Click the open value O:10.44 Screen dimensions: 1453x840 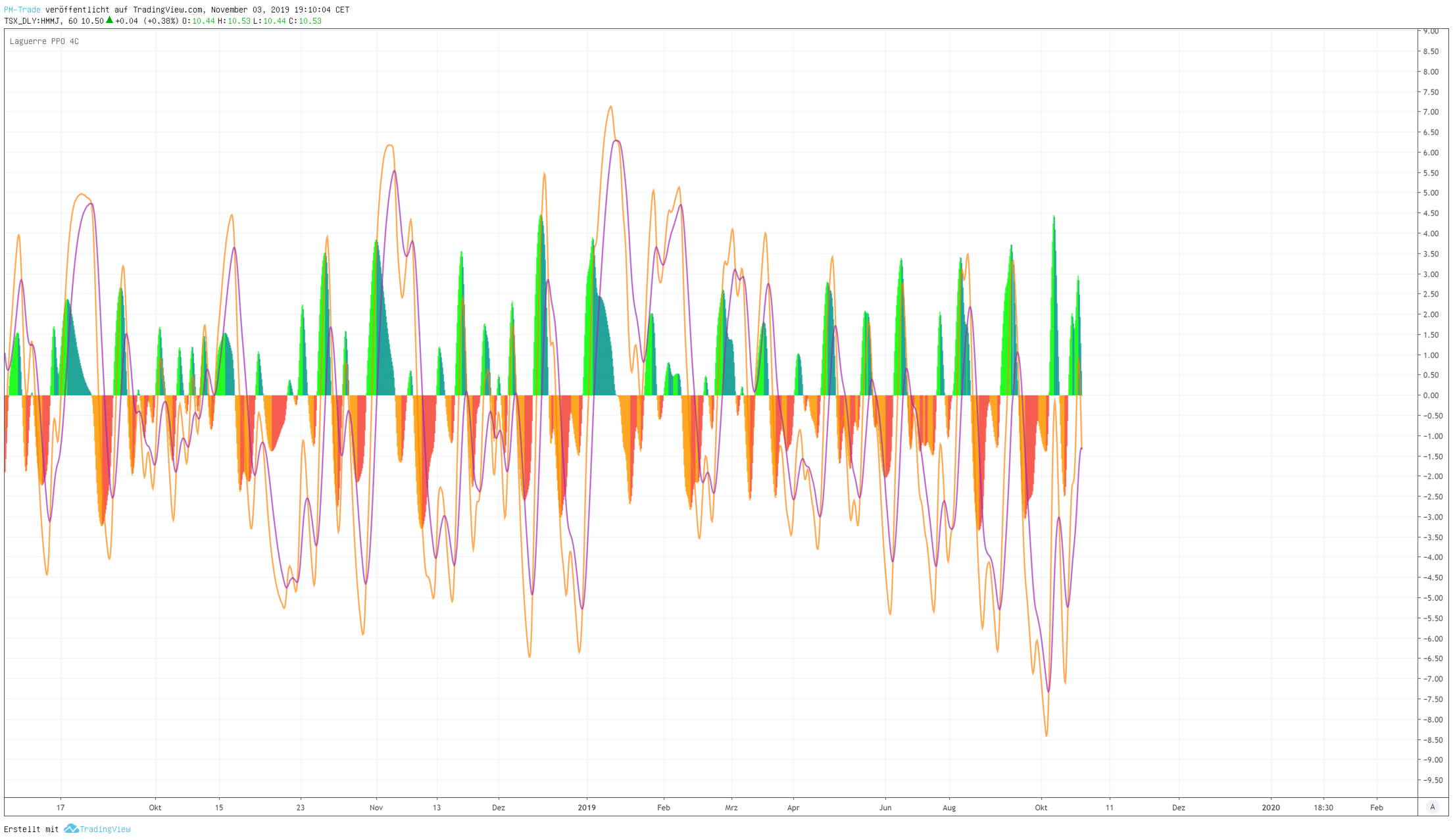[x=199, y=21]
